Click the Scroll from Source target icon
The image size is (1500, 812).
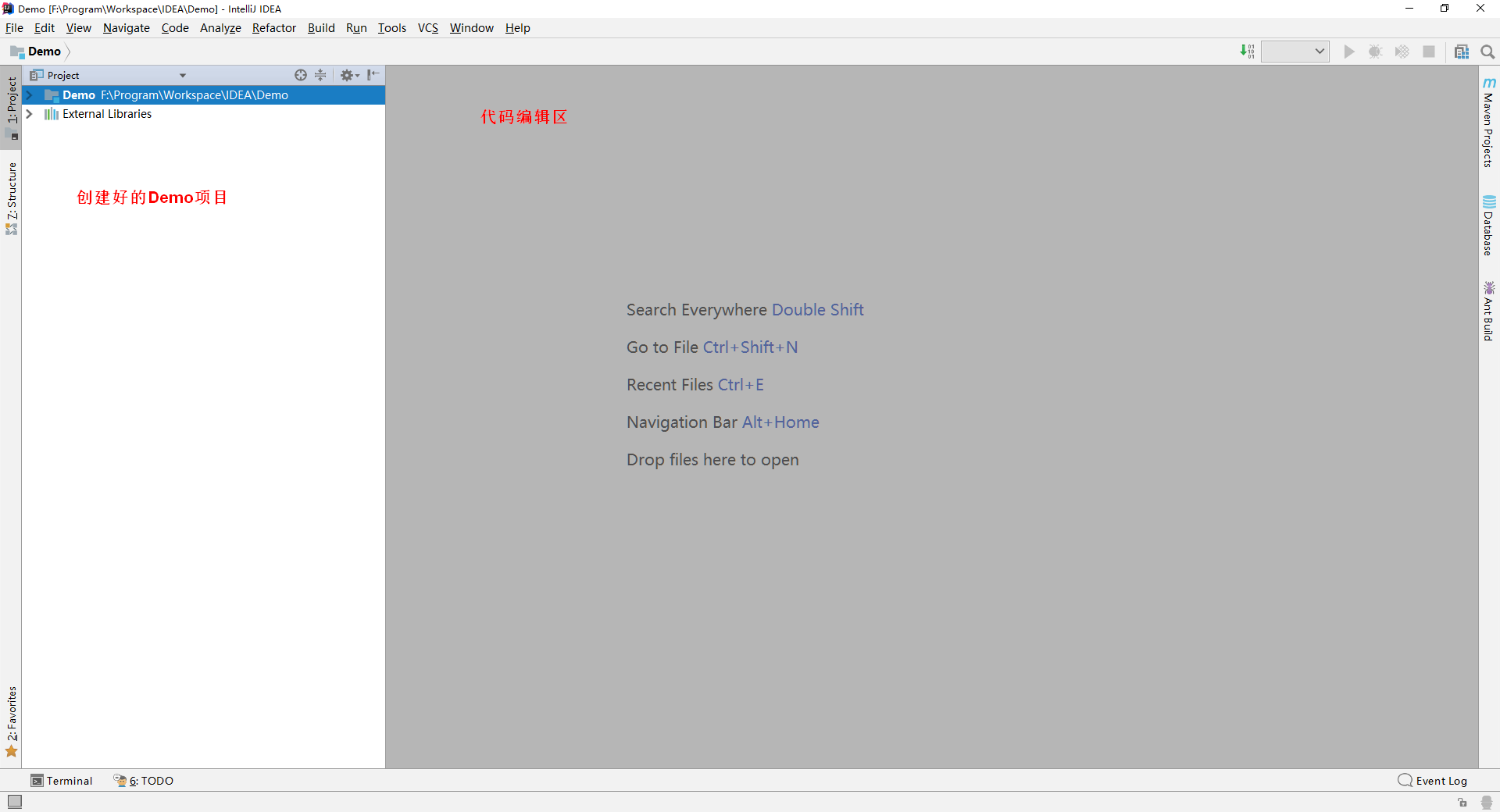(x=301, y=75)
